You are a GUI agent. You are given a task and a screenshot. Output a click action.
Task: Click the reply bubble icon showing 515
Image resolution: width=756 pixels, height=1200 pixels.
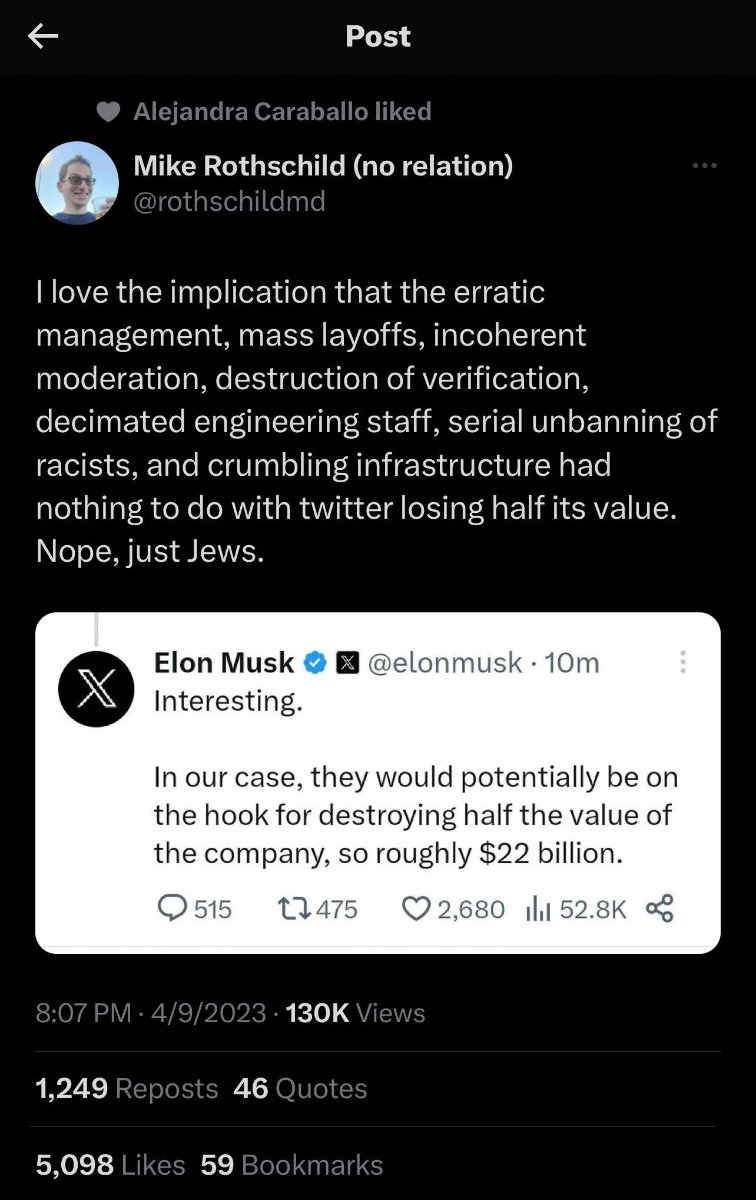(173, 908)
